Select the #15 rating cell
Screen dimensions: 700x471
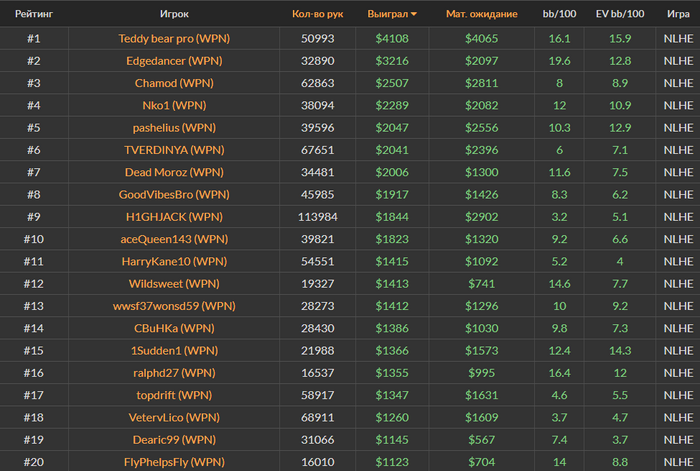pyautogui.click(x=34, y=351)
